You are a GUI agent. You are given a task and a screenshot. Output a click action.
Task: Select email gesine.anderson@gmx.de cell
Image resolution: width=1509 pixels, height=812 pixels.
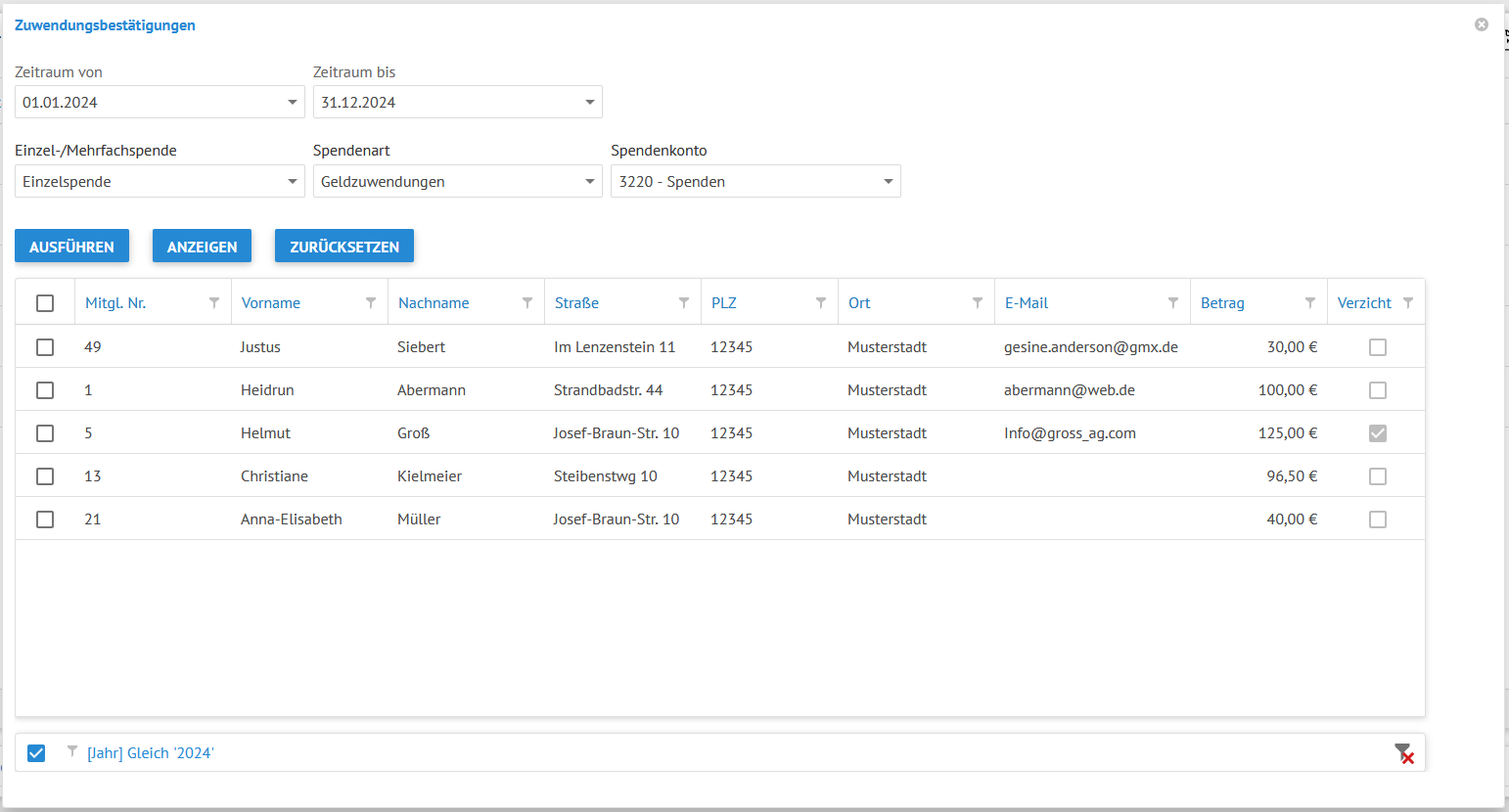(x=1091, y=347)
